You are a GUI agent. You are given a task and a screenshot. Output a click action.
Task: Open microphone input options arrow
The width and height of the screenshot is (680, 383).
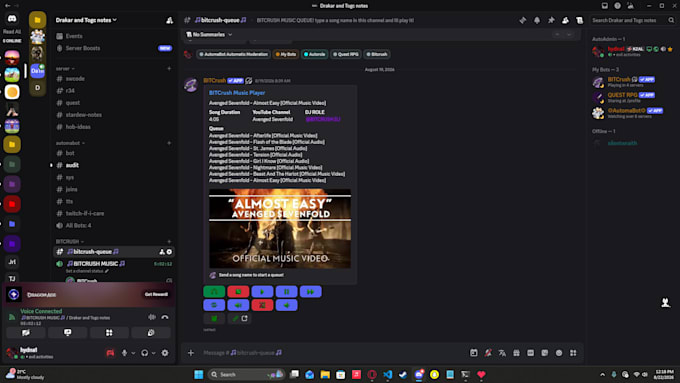point(133,353)
